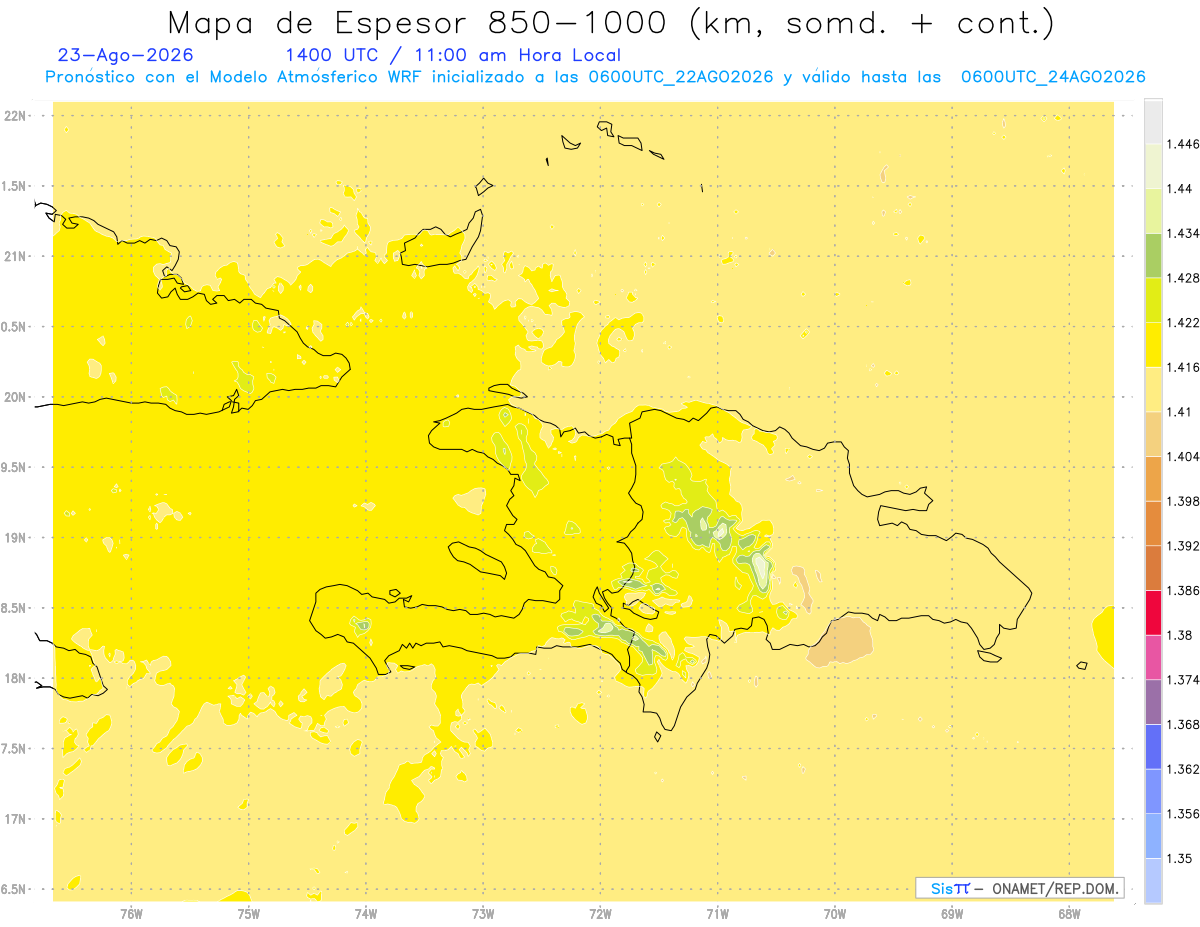
Task: Click the longitude label '73W'
Action: tap(483, 914)
